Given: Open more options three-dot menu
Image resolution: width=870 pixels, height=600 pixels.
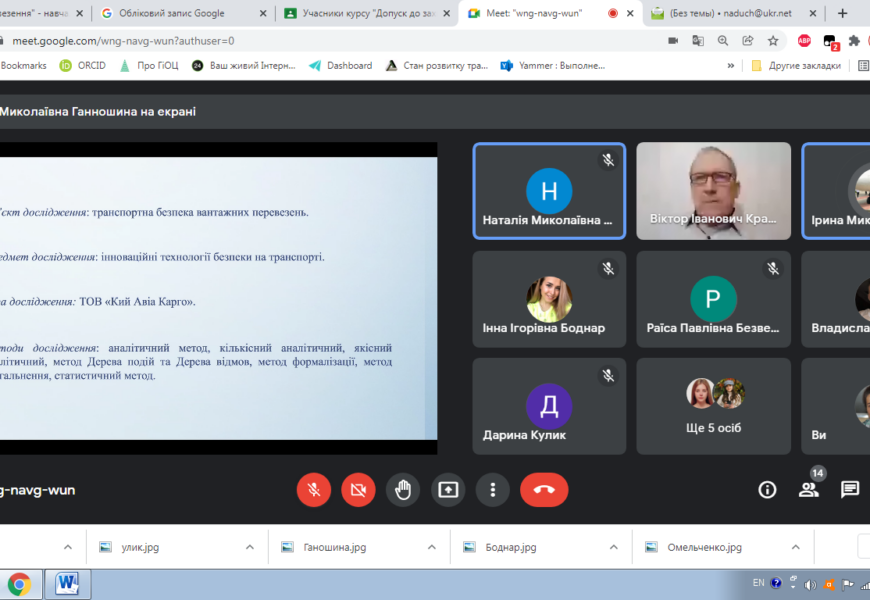Looking at the screenshot, I should [492, 490].
